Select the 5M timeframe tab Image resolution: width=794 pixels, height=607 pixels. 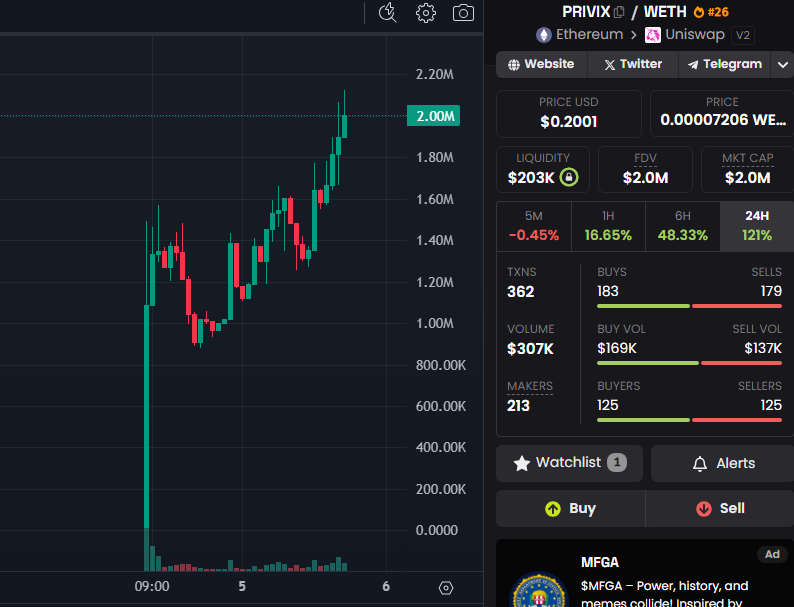[x=534, y=226]
